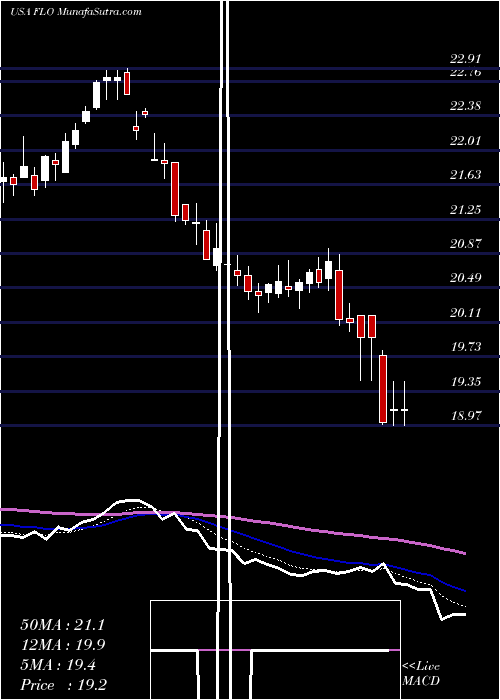Click the 18.97 price level label

click(466, 416)
